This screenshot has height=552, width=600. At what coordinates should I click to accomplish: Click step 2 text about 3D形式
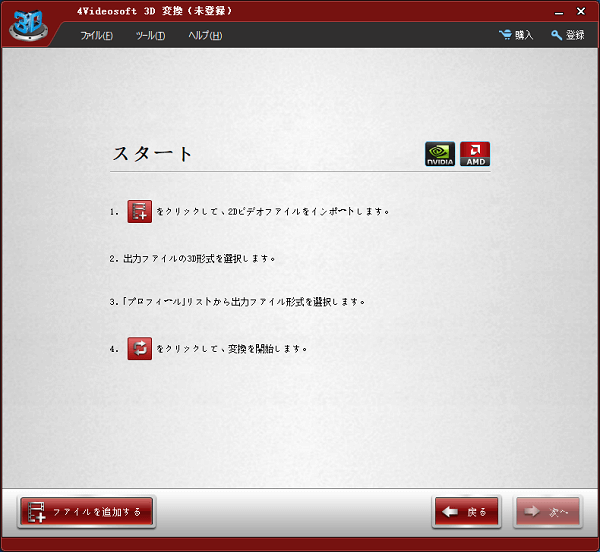[192, 259]
